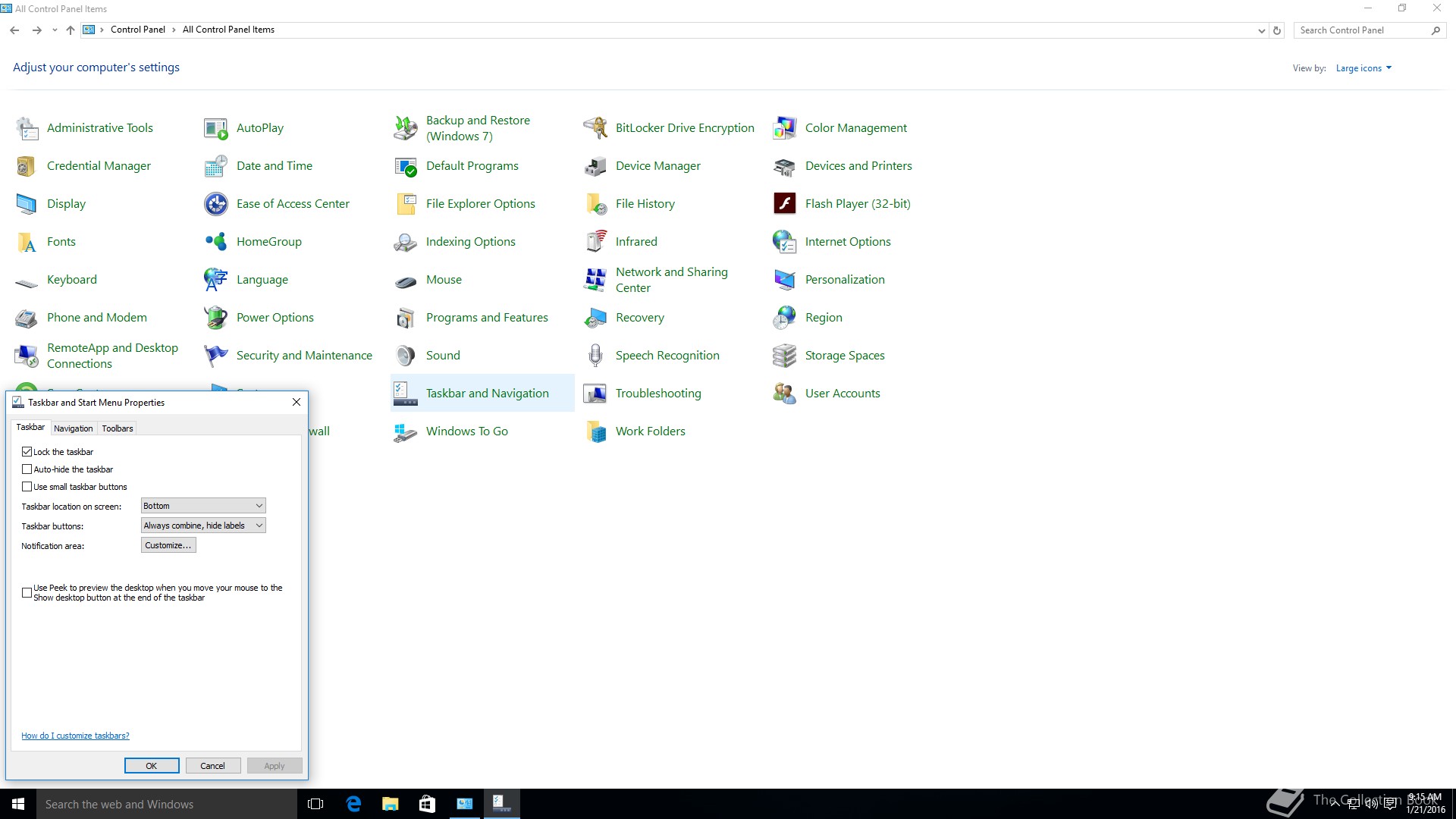
Task: Open Backup and Restore (Windows 7) icon
Action: click(x=406, y=128)
